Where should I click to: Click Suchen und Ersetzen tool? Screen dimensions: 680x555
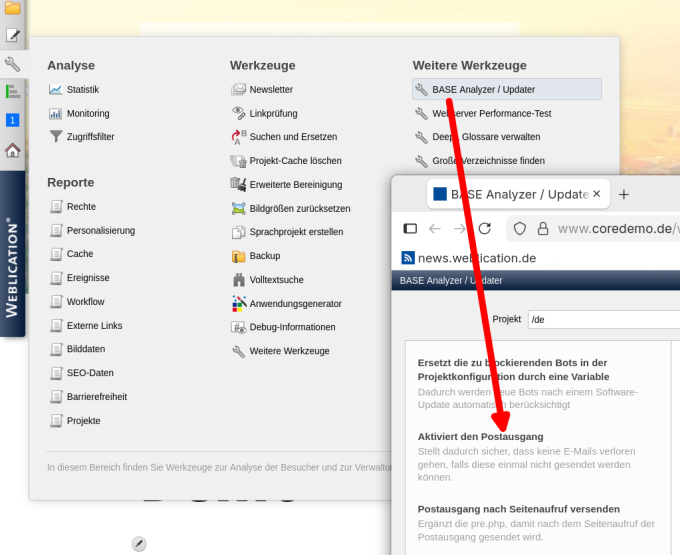(x=293, y=137)
